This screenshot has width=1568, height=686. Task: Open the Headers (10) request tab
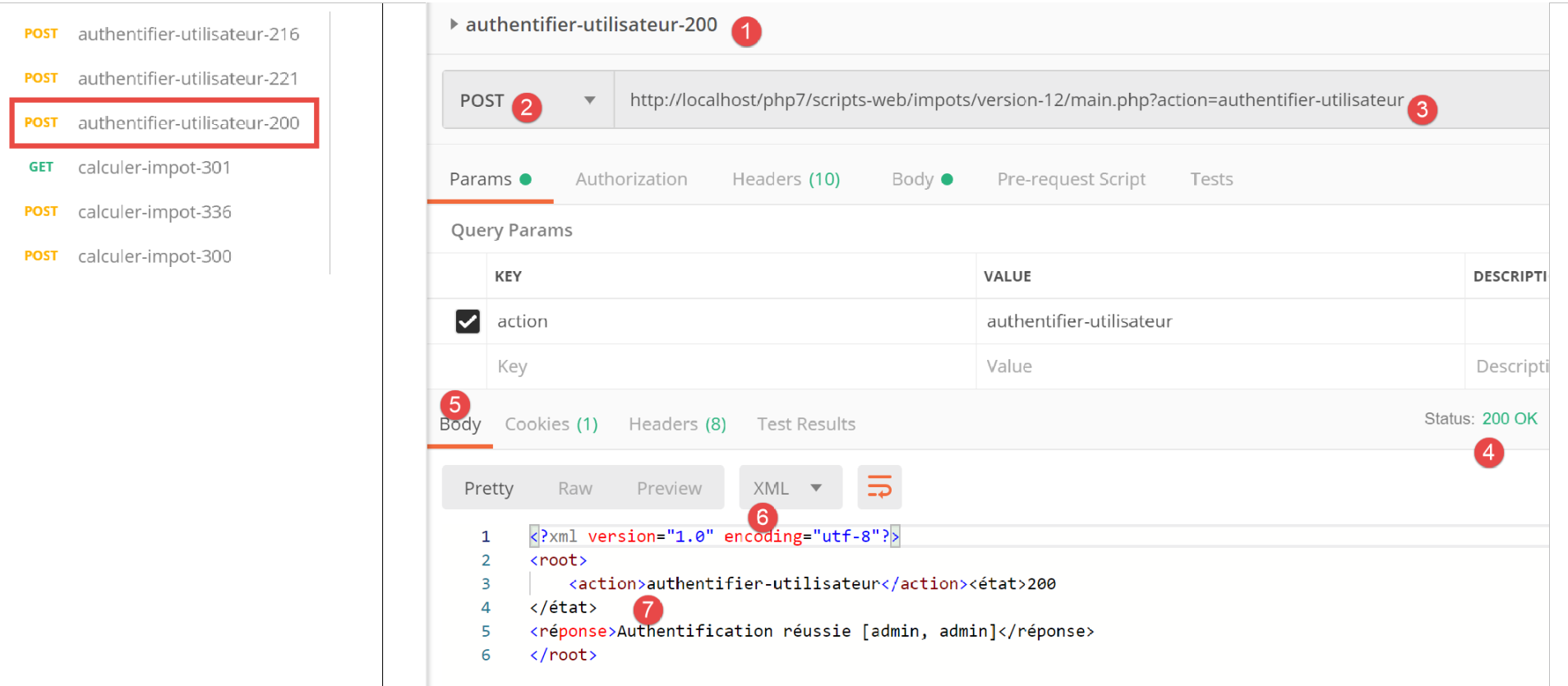[x=785, y=179]
